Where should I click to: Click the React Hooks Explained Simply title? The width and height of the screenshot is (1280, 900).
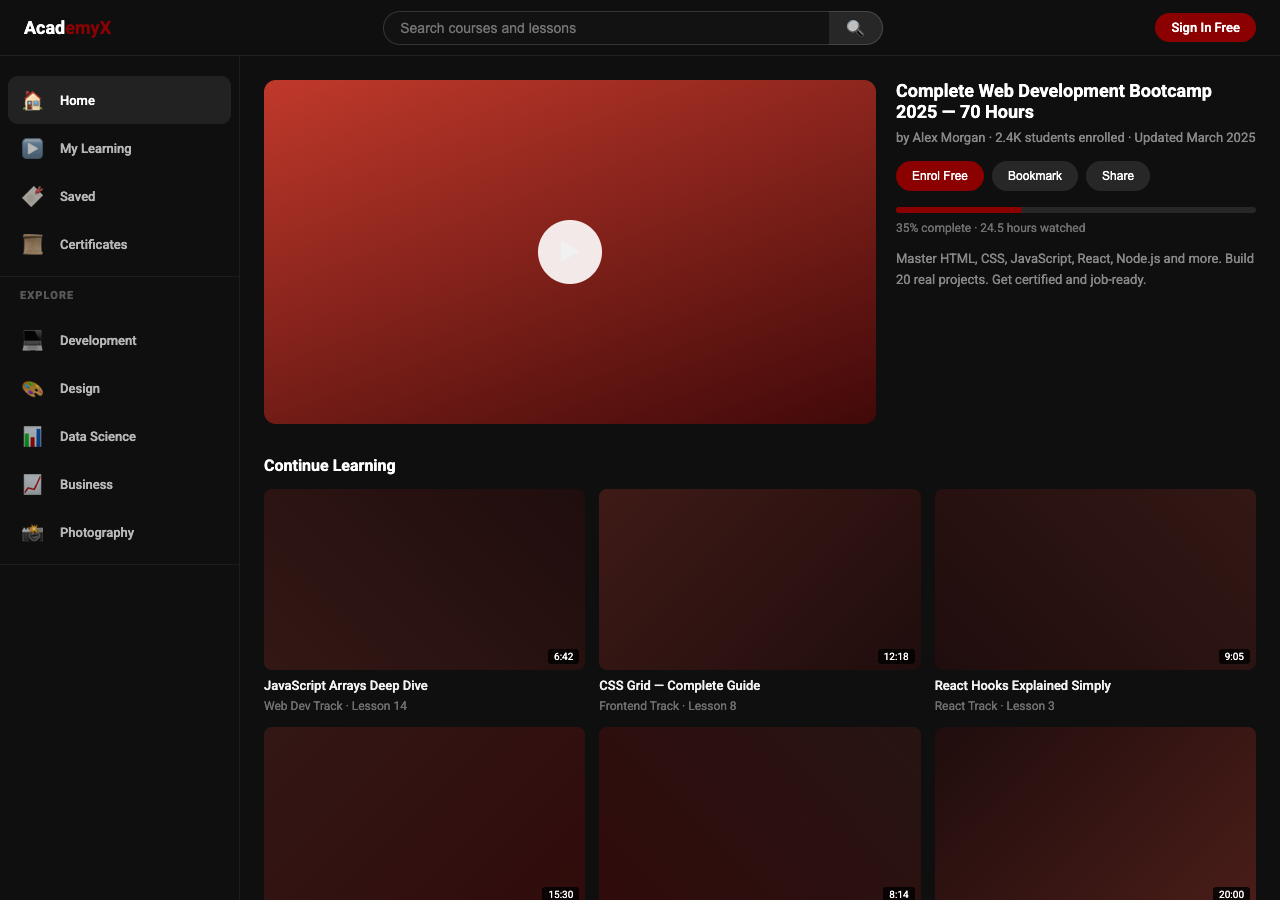pyautogui.click(x=1022, y=686)
